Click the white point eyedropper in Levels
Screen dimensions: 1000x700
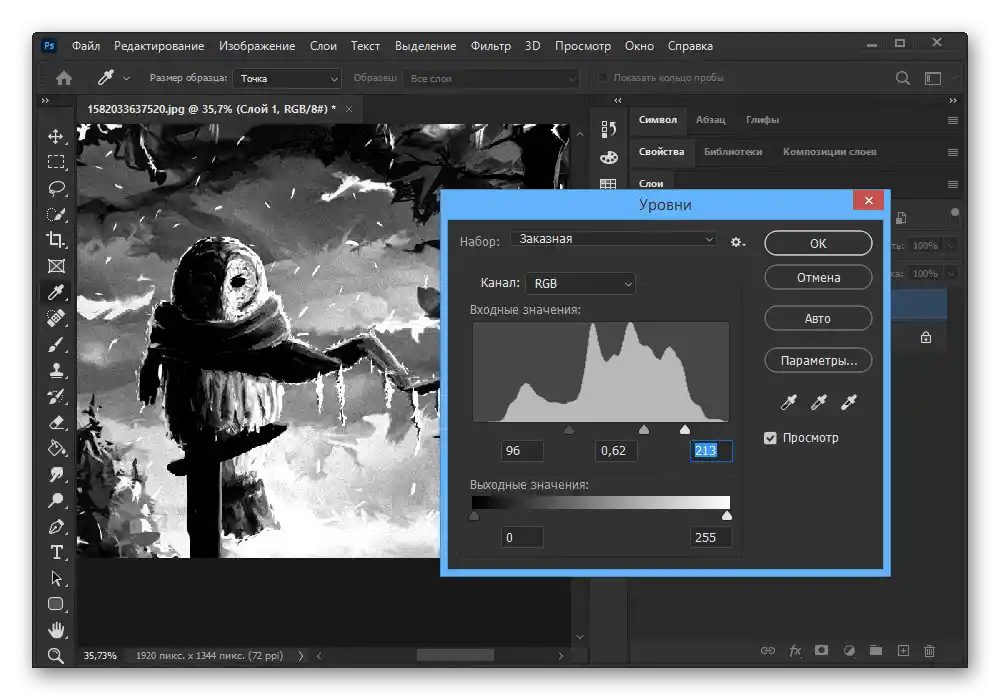[x=848, y=402]
